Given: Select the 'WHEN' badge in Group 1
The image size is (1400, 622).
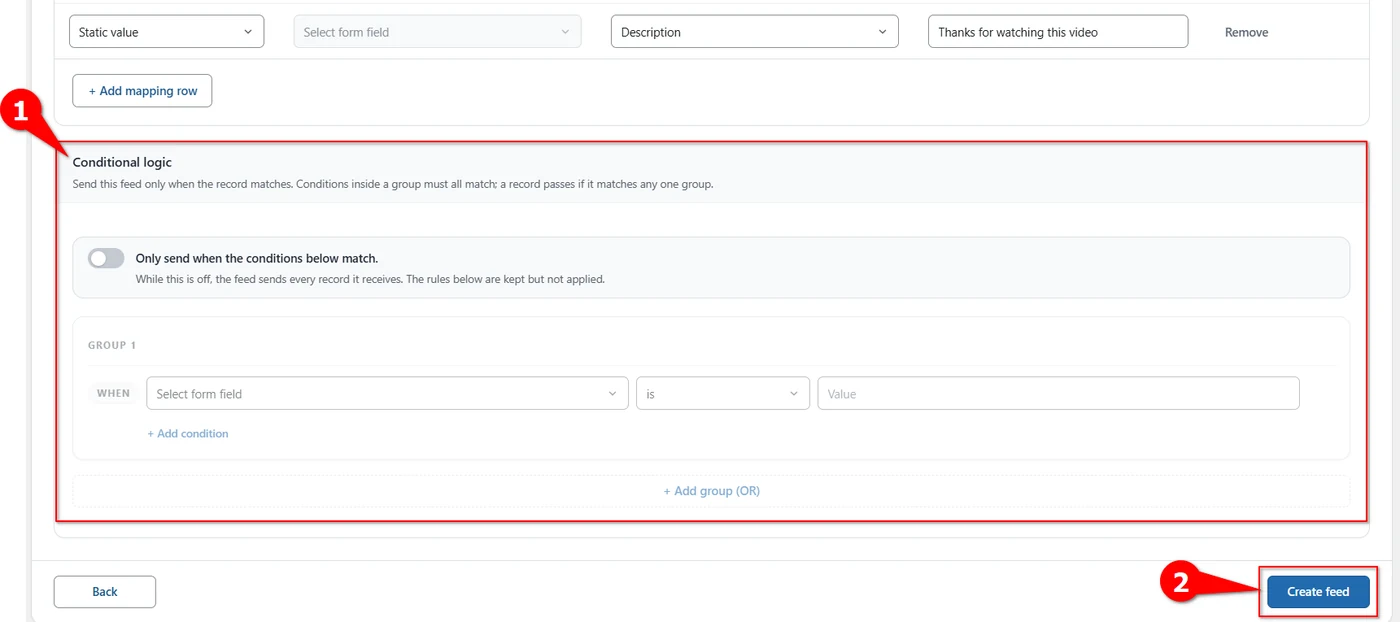Looking at the screenshot, I should coord(113,393).
